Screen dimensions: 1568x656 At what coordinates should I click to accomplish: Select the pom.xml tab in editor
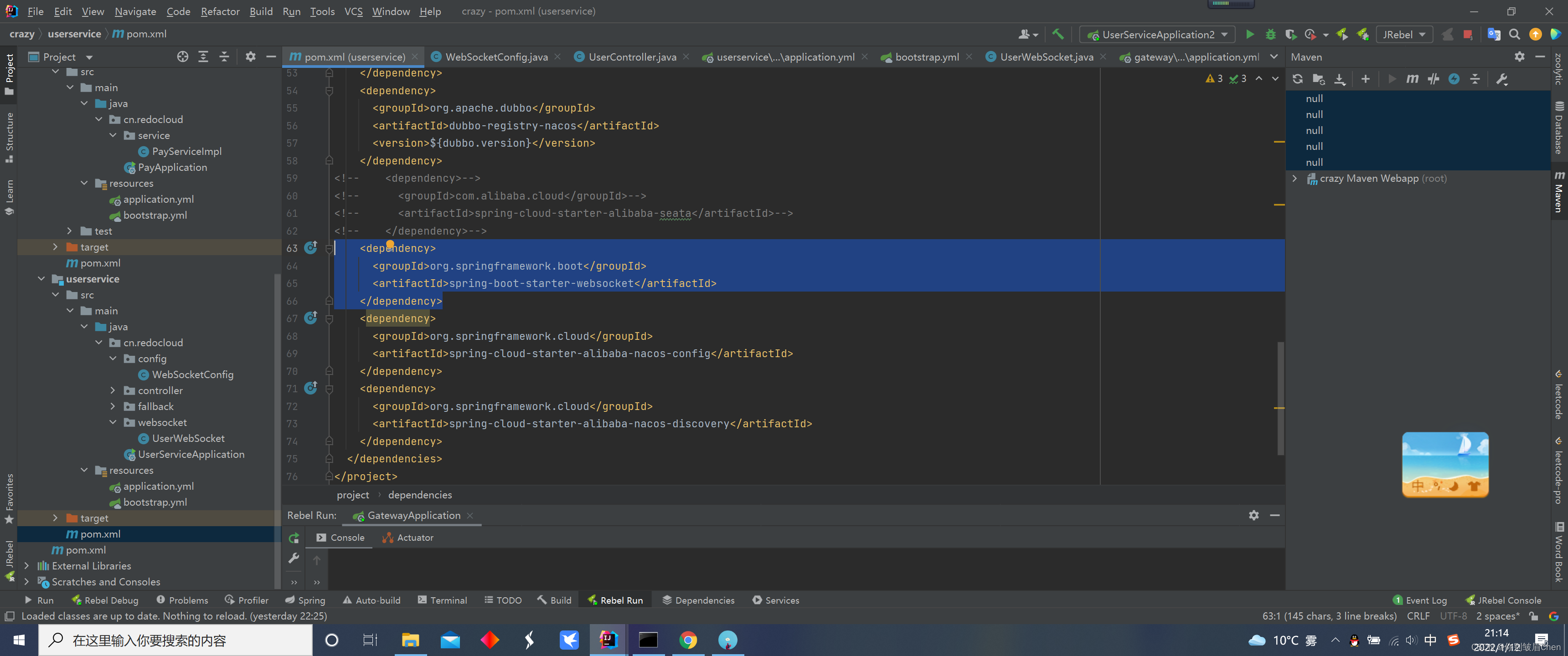[x=349, y=56]
